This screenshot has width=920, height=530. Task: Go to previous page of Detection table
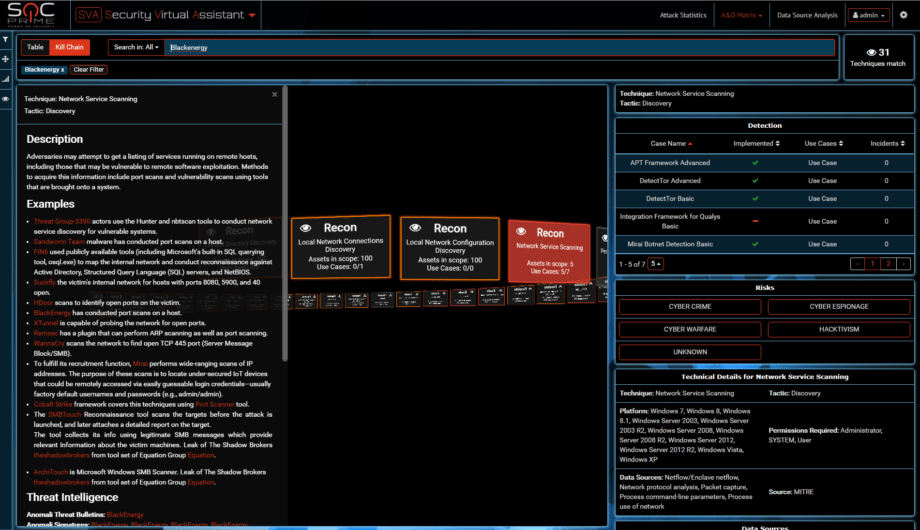tap(857, 264)
